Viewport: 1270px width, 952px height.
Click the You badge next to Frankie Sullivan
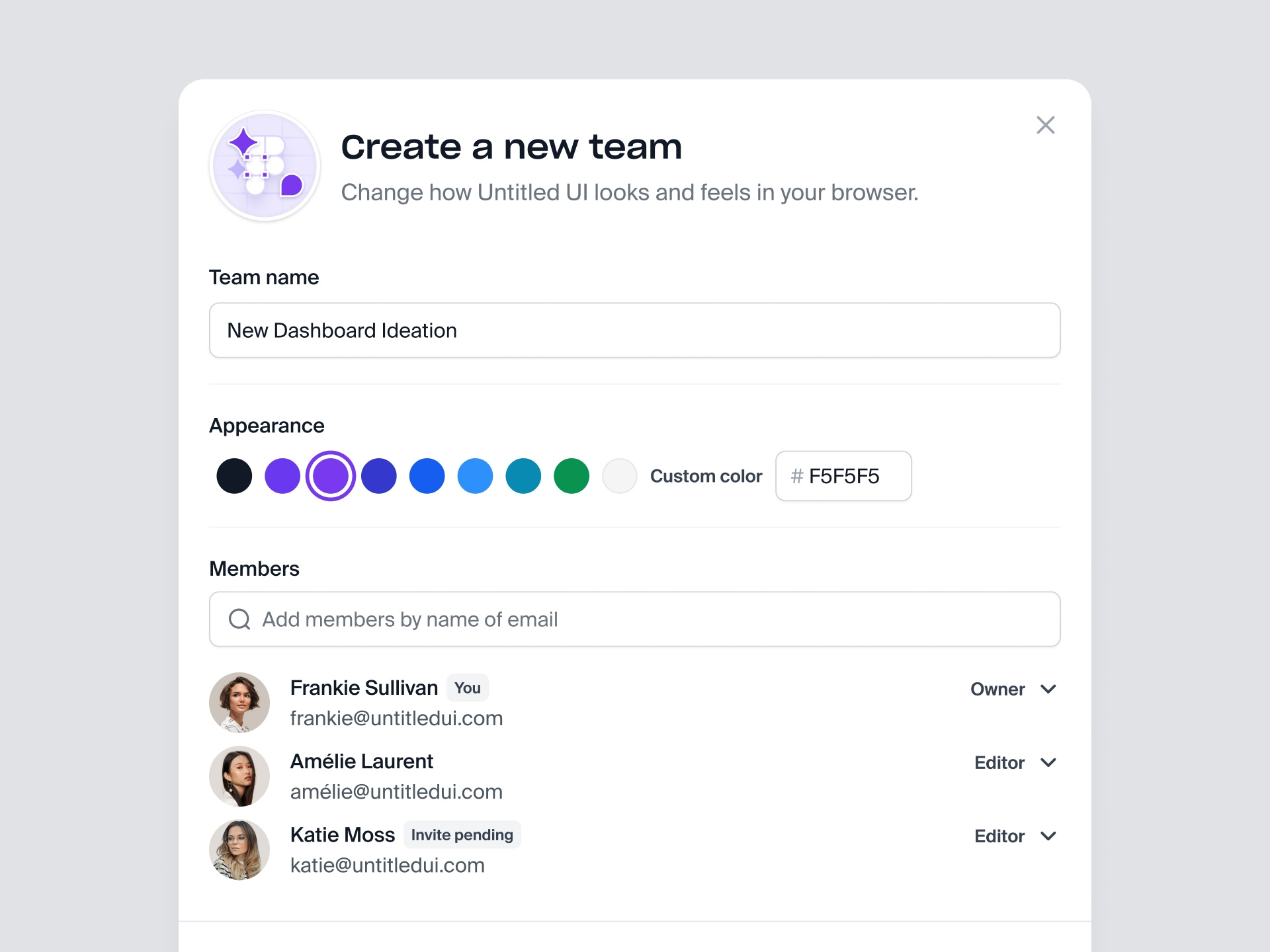click(x=467, y=688)
